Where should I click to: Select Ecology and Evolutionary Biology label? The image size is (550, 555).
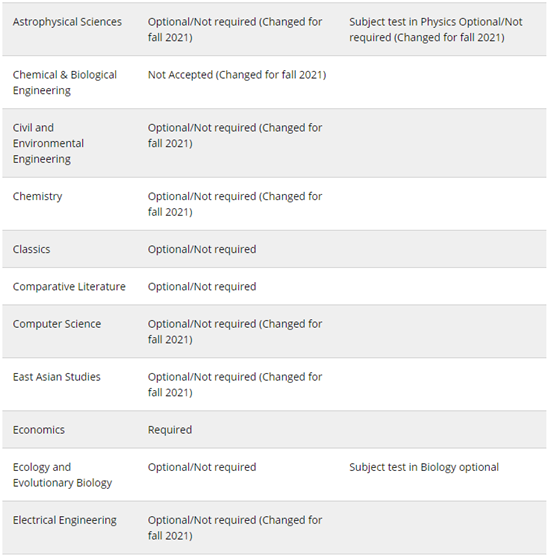pyautogui.click(x=62, y=475)
